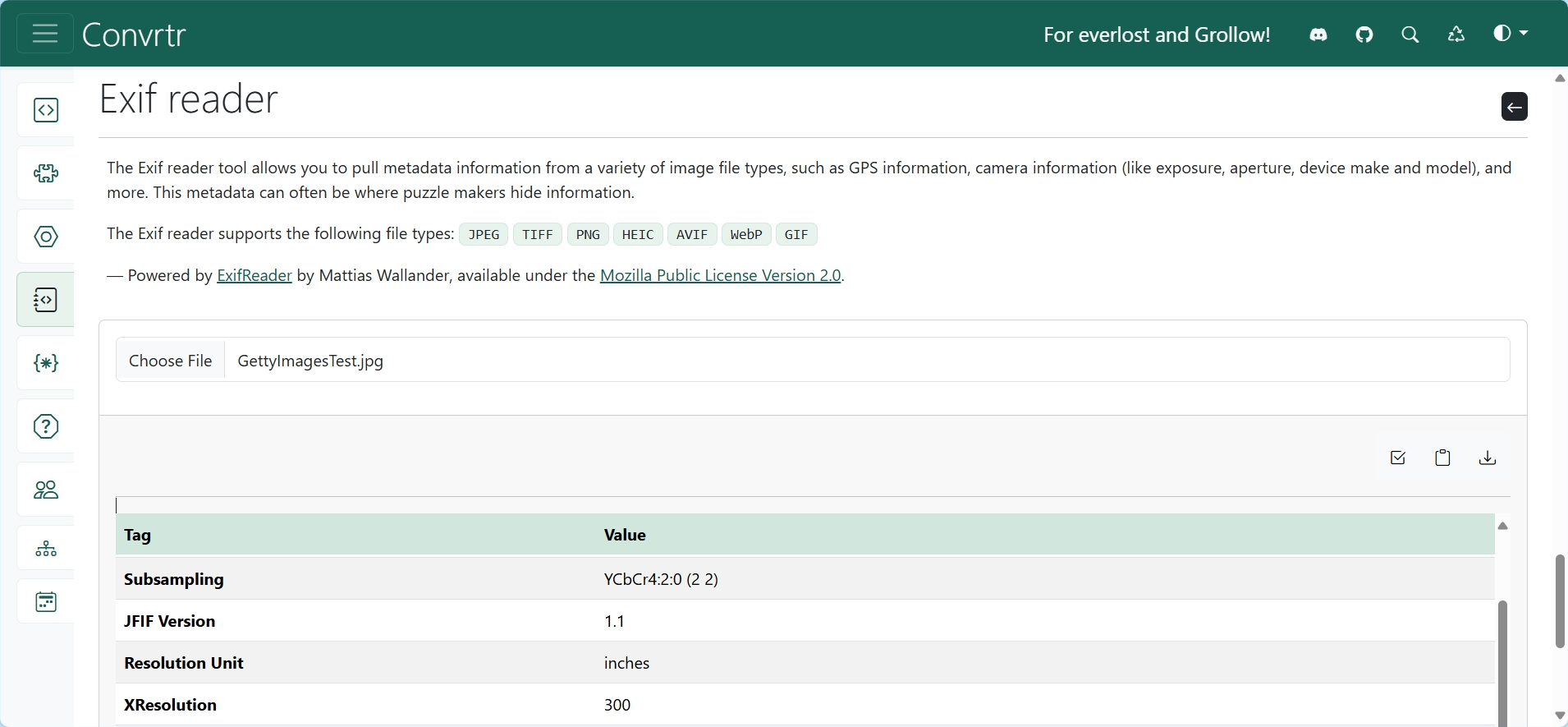Click the Convrtr logo title
This screenshot has width=1568, height=727.
point(134,35)
